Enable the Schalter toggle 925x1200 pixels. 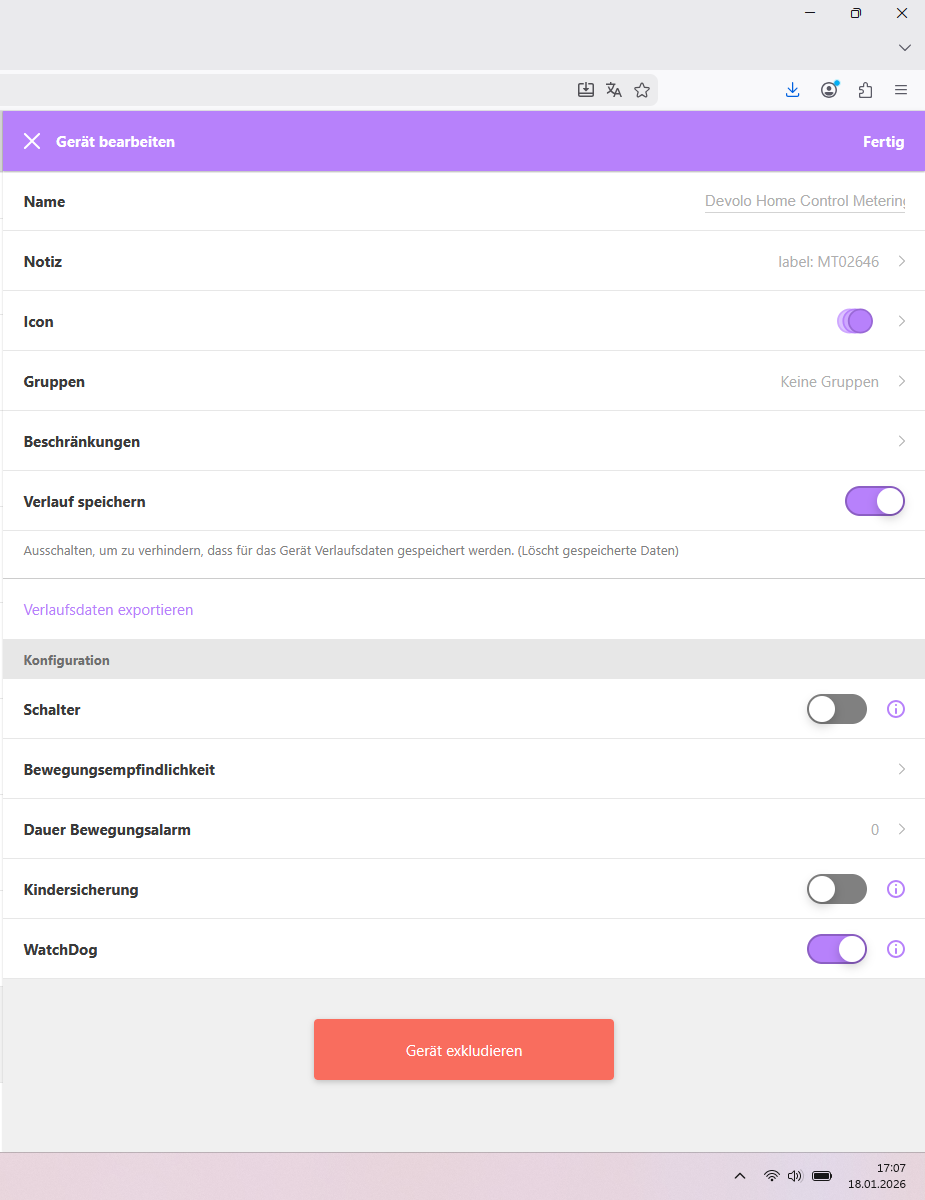pos(837,709)
